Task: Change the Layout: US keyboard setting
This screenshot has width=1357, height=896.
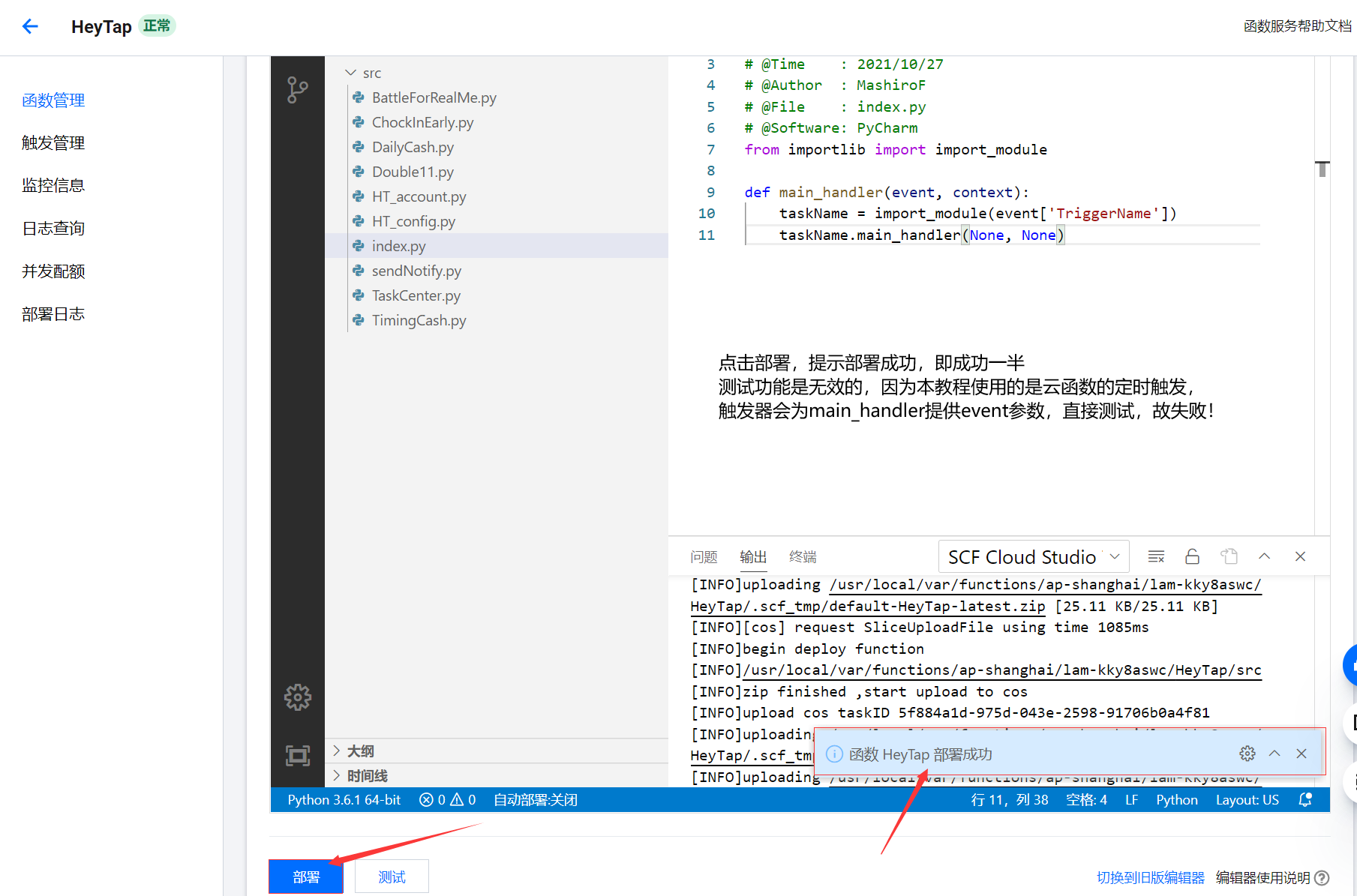Action: tap(1247, 800)
